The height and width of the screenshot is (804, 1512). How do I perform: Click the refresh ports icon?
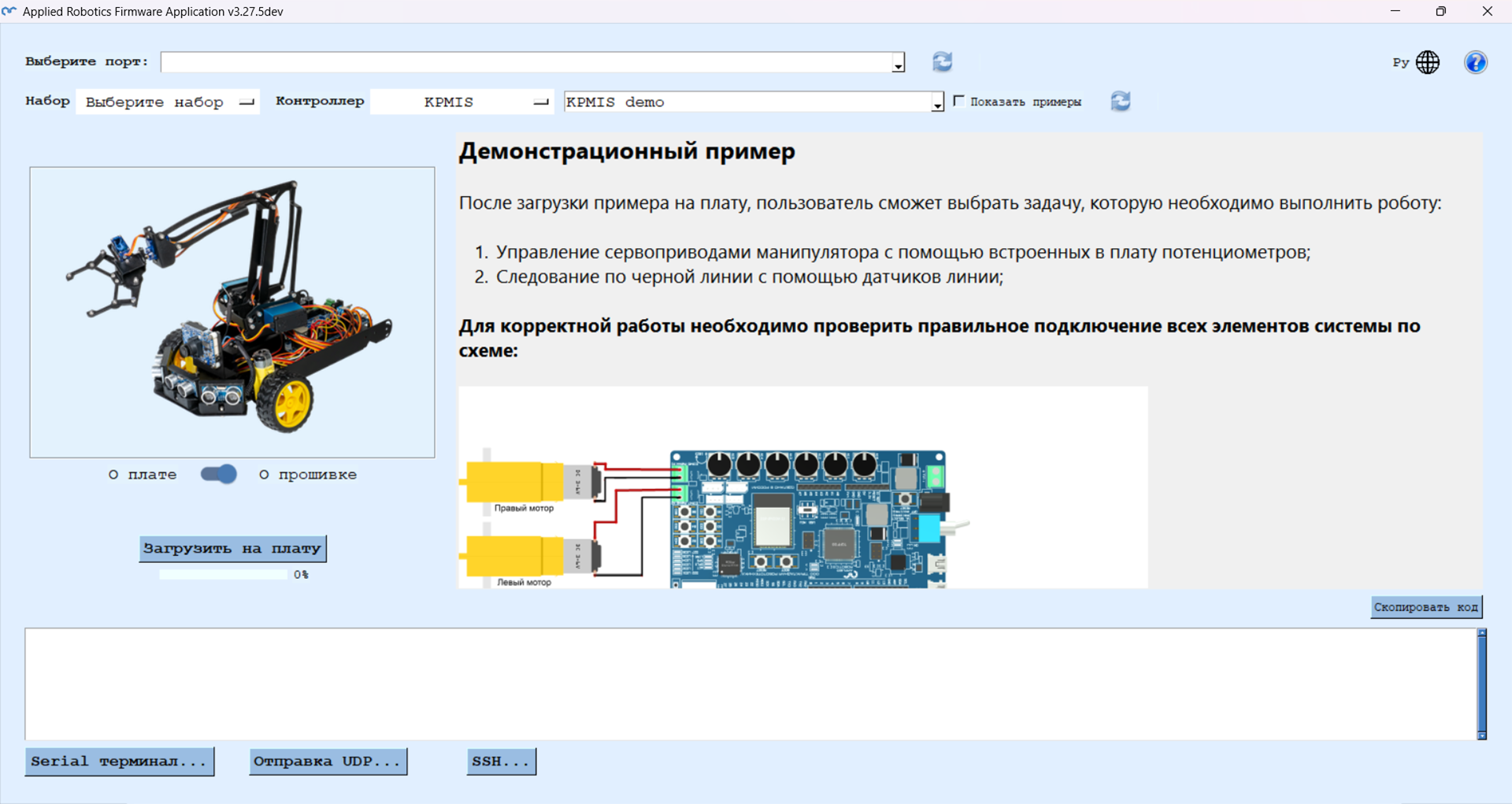[x=942, y=61]
